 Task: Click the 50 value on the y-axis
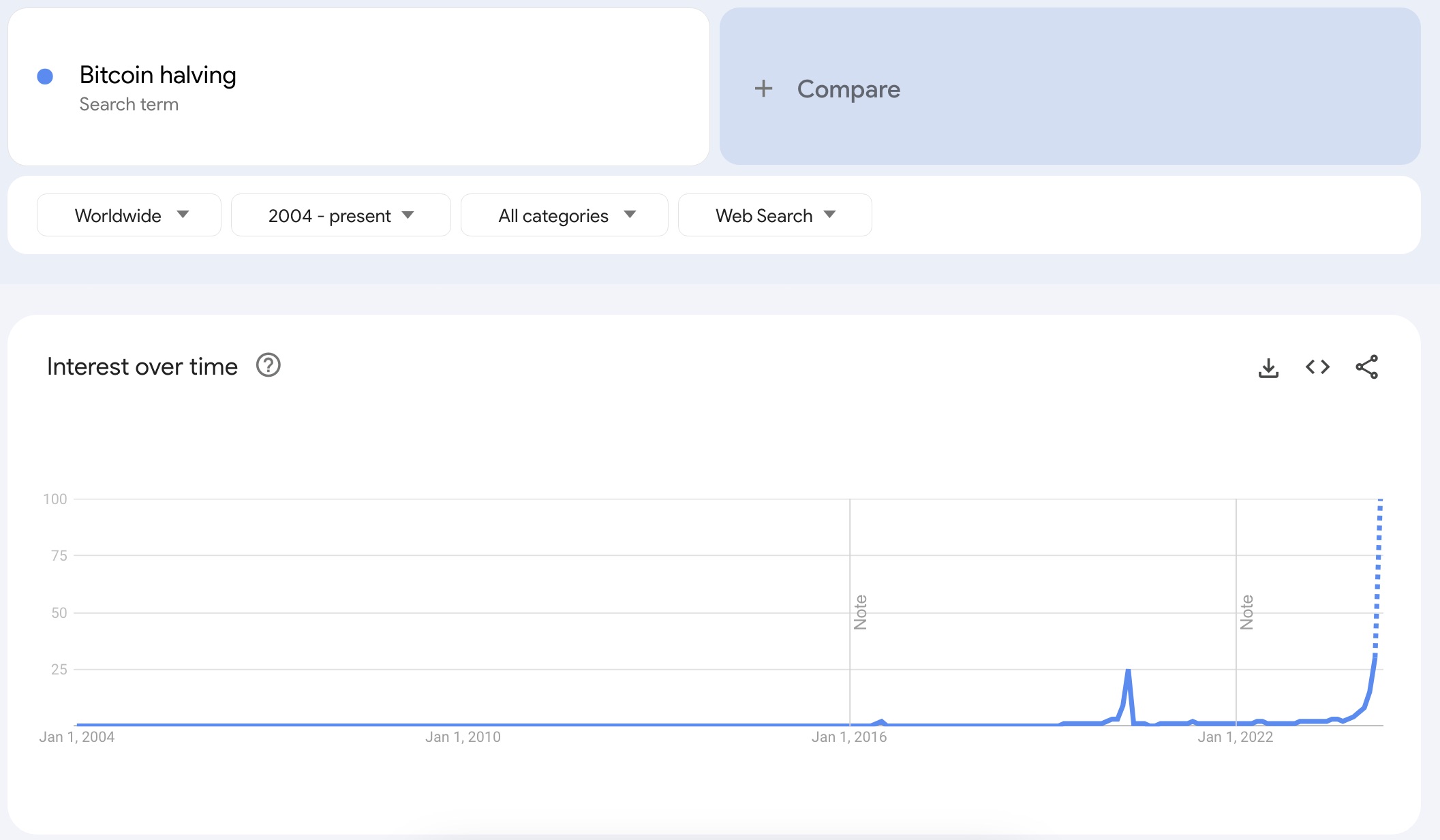point(59,613)
